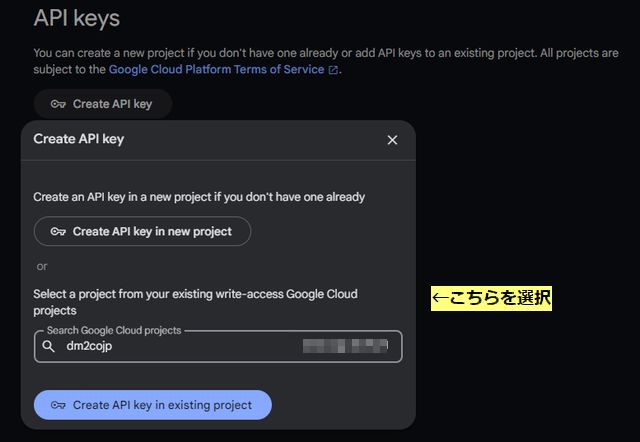
Task: Click the external link icon after Terms of Service
Action: pos(333,70)
